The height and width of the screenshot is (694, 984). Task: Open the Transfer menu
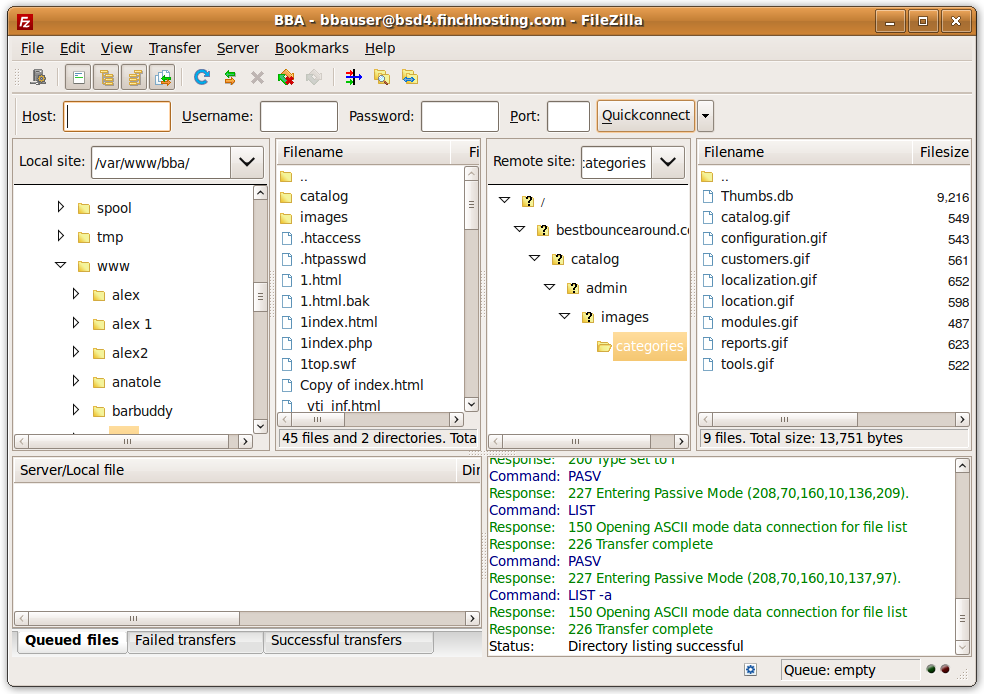[x=174, y=48]
